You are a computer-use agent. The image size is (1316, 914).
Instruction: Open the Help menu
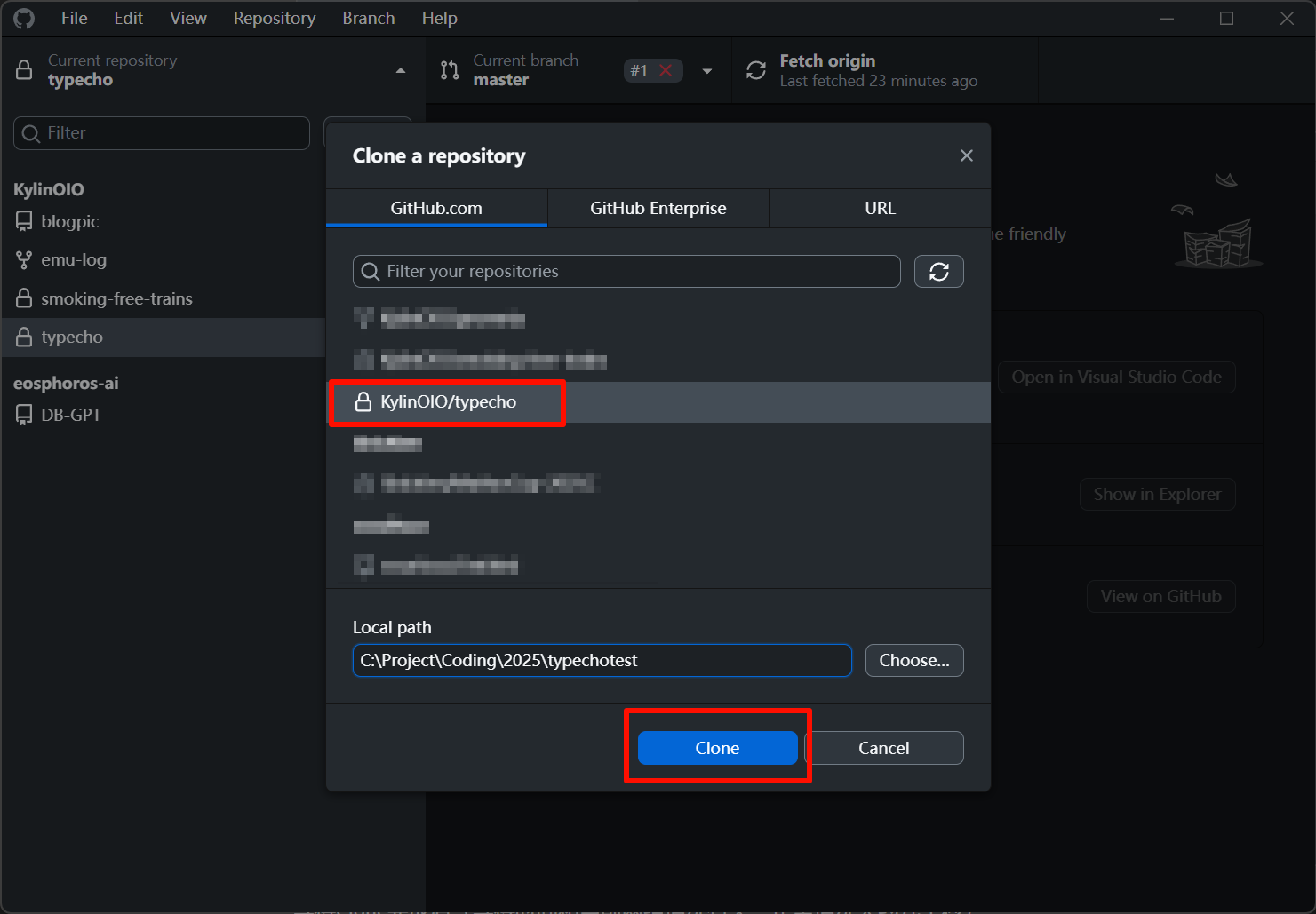coord(439,19)
